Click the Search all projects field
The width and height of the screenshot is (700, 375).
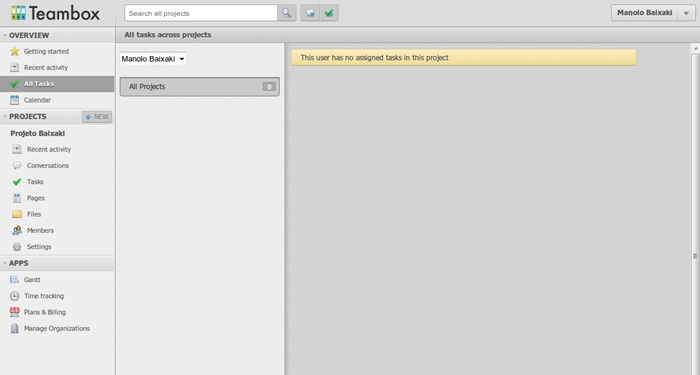tap(201, 13)
